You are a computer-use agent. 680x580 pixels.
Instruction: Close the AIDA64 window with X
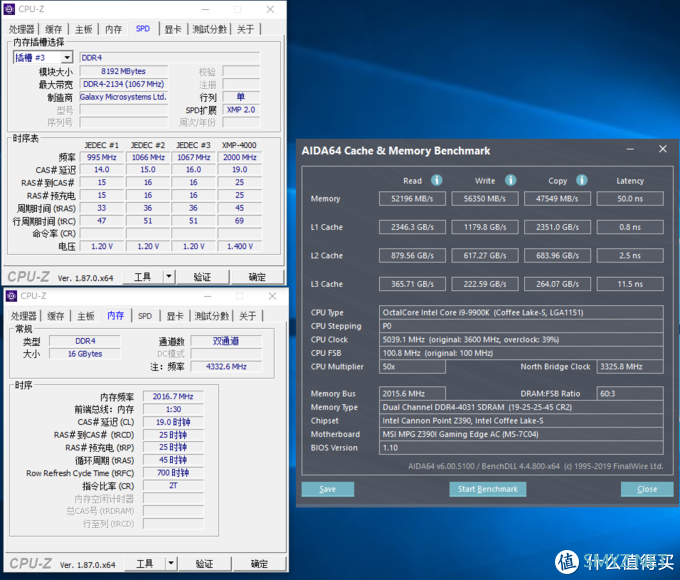[662, 149]
